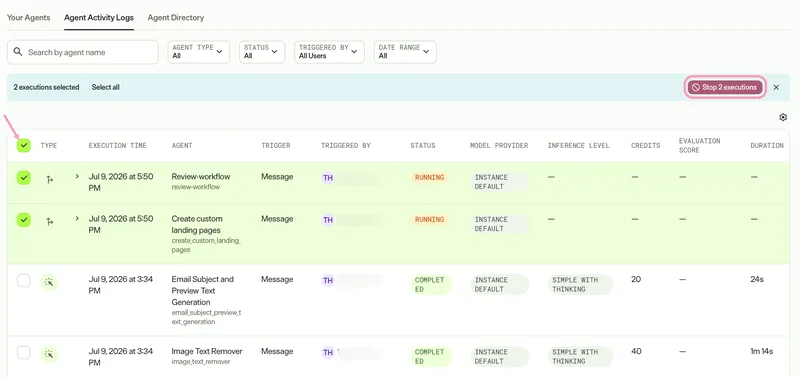Viewport: 800px width, 377px height.
Task: Click TH avatar in Create custom landing pages row
Action: (x=328, y=220)
